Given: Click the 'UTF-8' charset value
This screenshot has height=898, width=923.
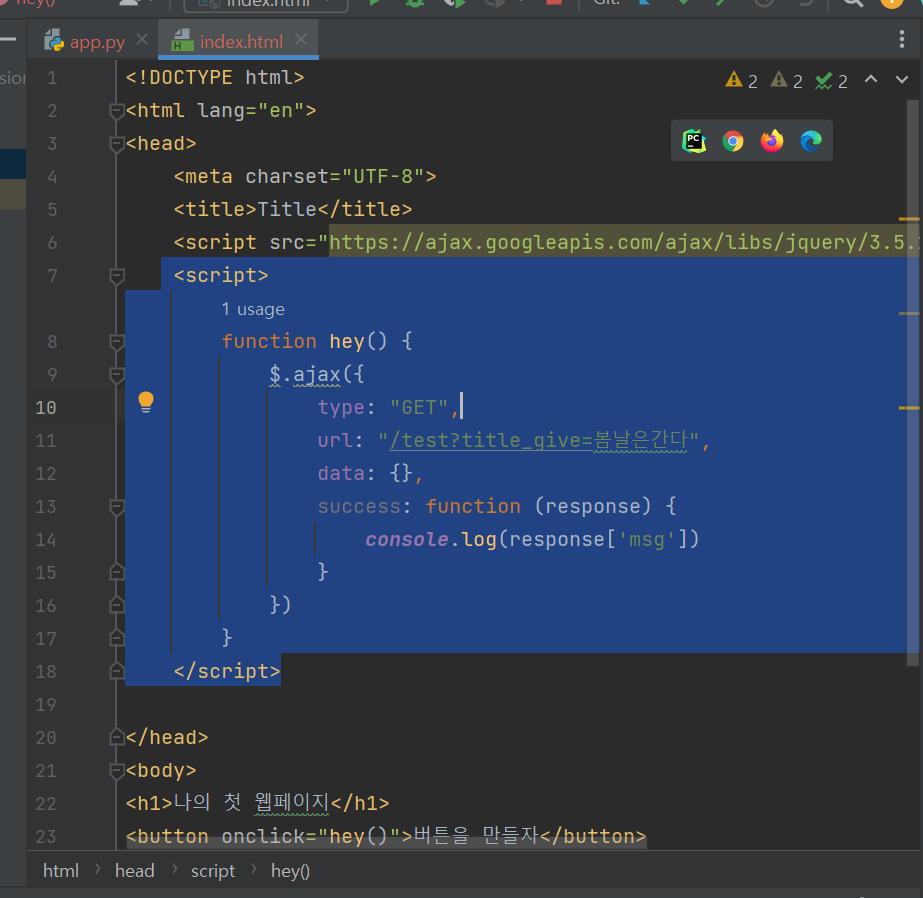Looking at the screenshot, I should point(383,177).
